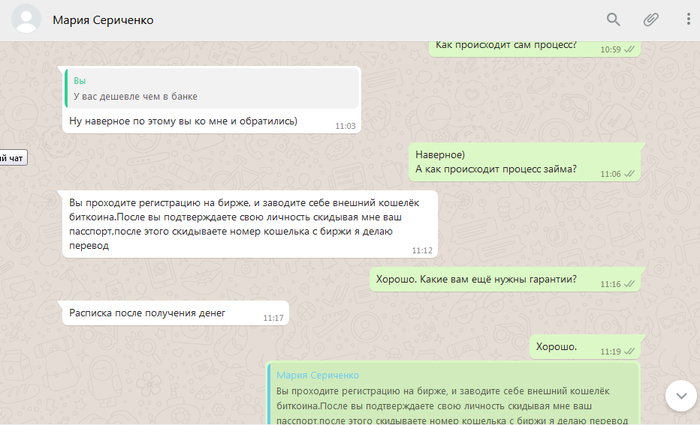Click the read ticks next to 10:59

[630, 49]
